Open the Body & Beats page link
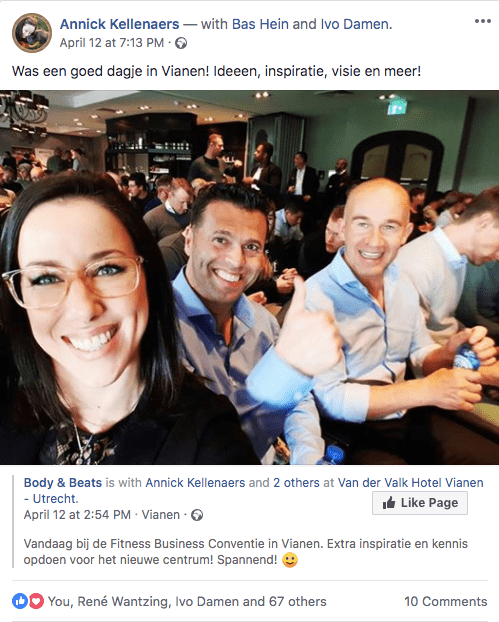Viewport: 499px width, 622px height. click(x=63, y=483)
